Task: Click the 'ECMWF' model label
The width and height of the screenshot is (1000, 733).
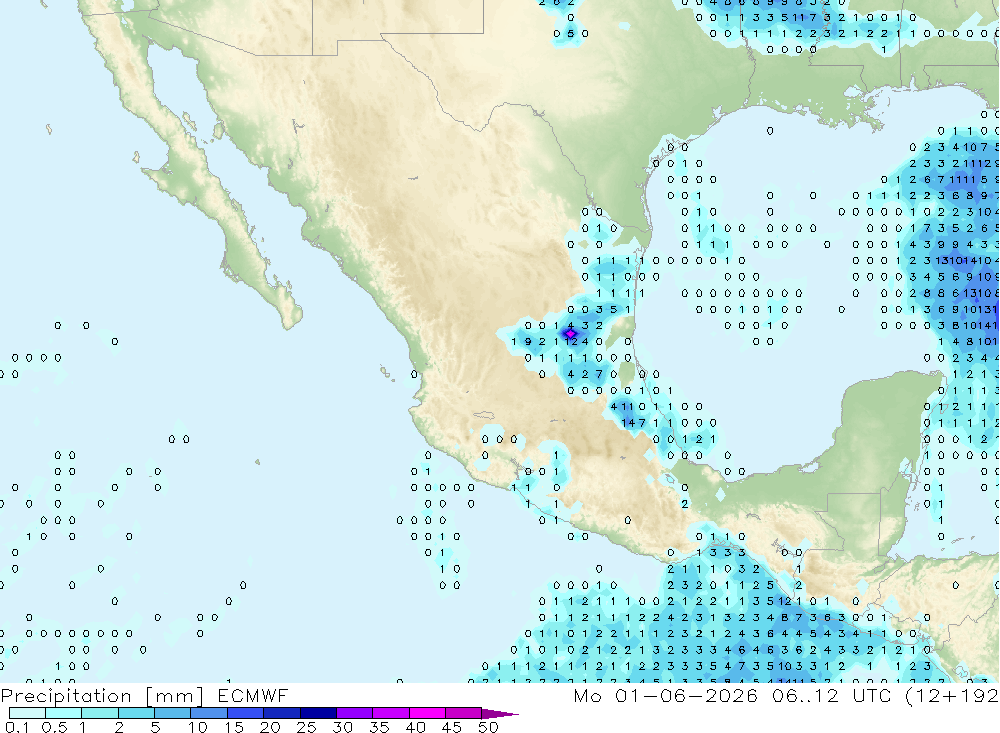Action: coord(253,695)
